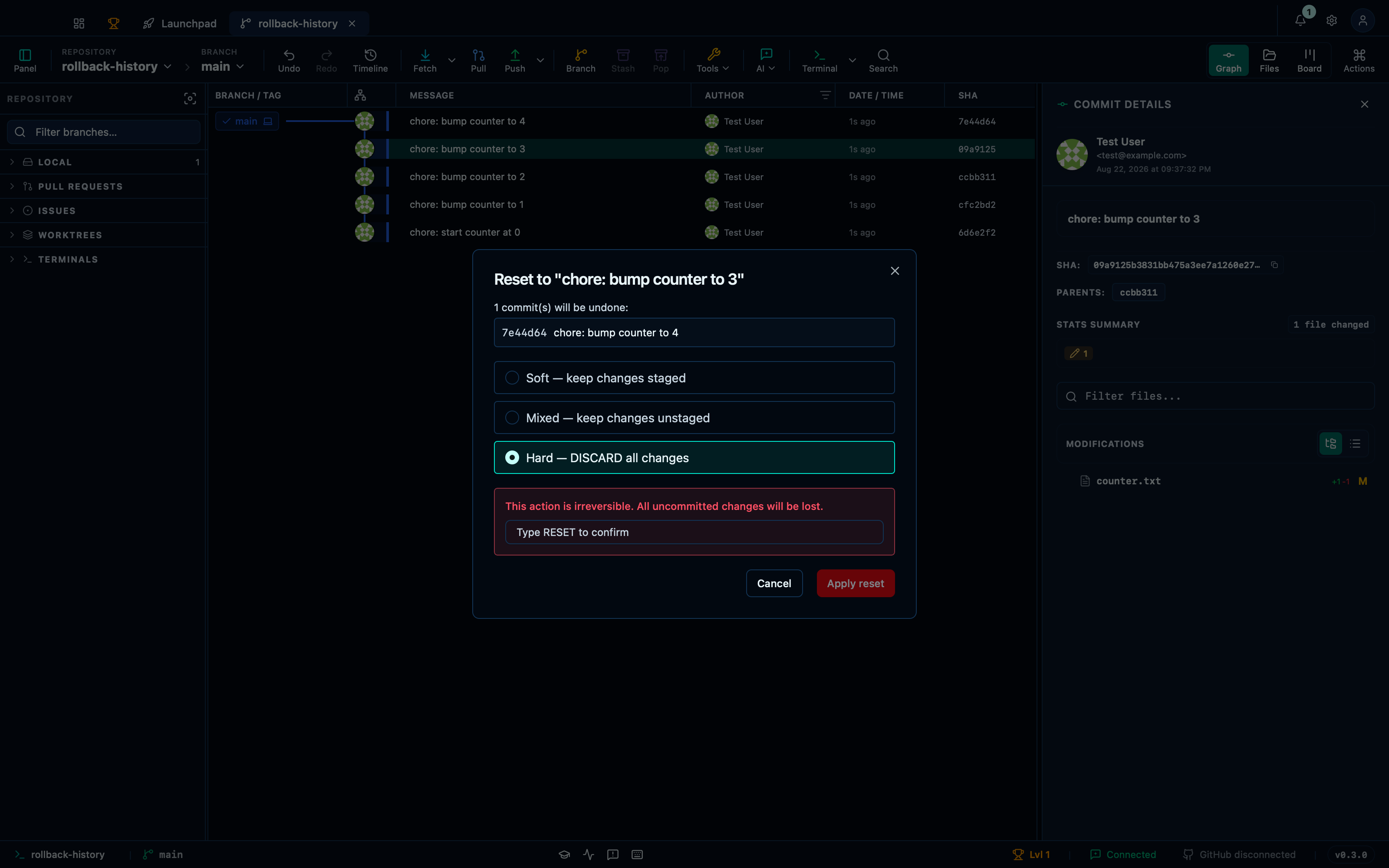The image size is (1389, 868).
Task: Open the feedback status bar icon
Action: point(612,854)
